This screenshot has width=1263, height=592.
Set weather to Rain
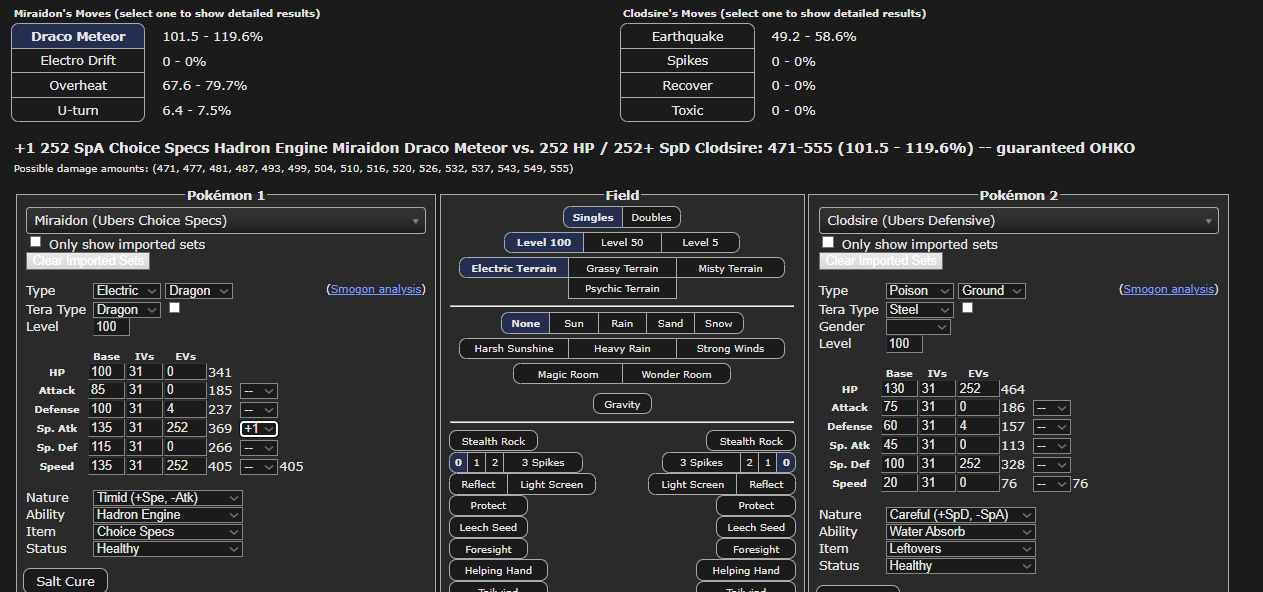tap(622, 323)
